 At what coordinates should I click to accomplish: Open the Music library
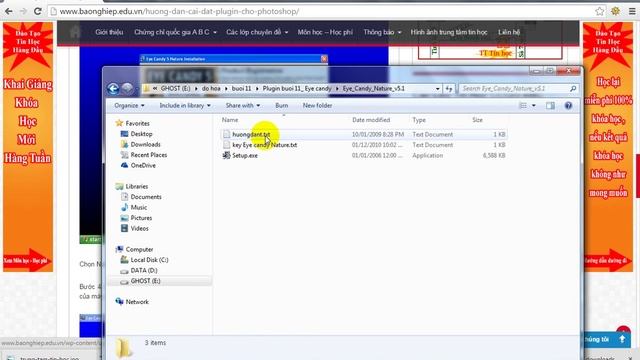(138, 208)
